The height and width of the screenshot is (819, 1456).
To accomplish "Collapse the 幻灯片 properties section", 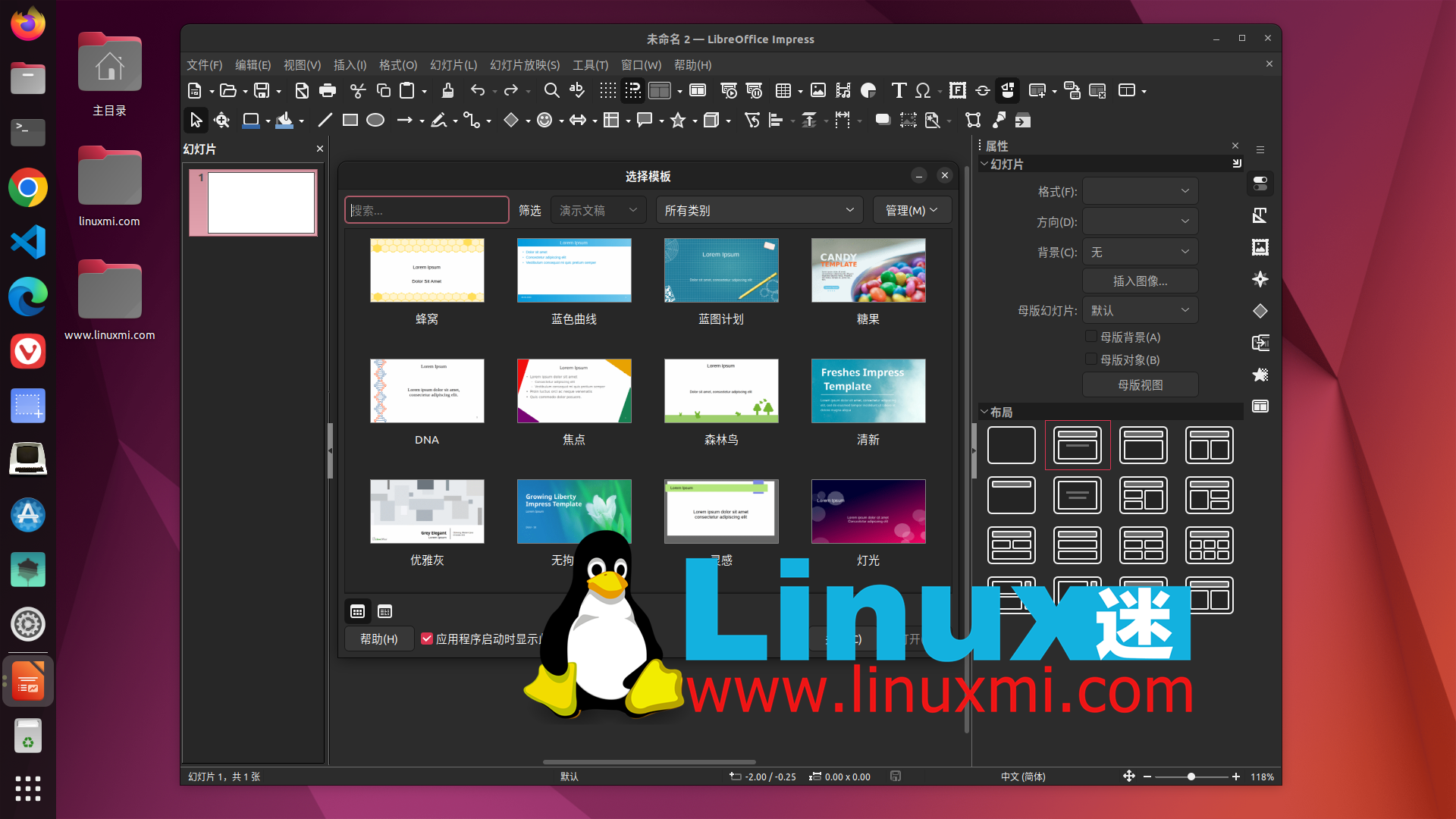I will coord(984,164).
